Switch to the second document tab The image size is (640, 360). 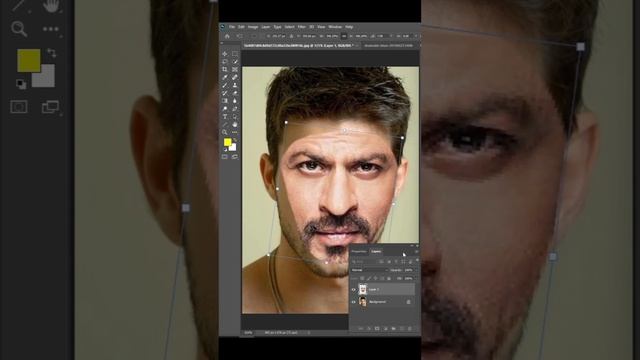[388, 46]
